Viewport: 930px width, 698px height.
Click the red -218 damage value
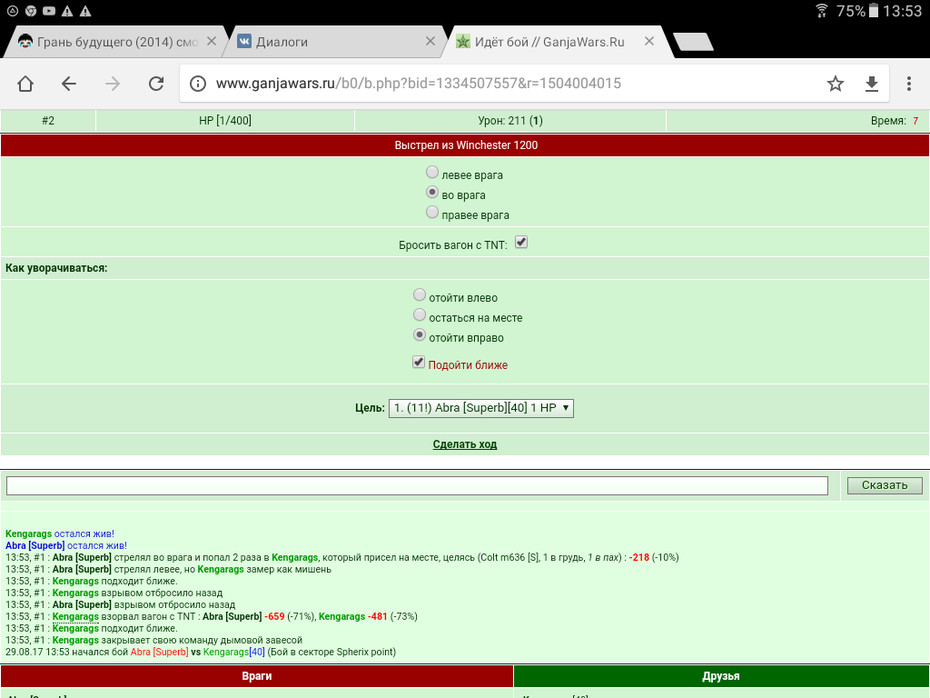coord(639,557)
